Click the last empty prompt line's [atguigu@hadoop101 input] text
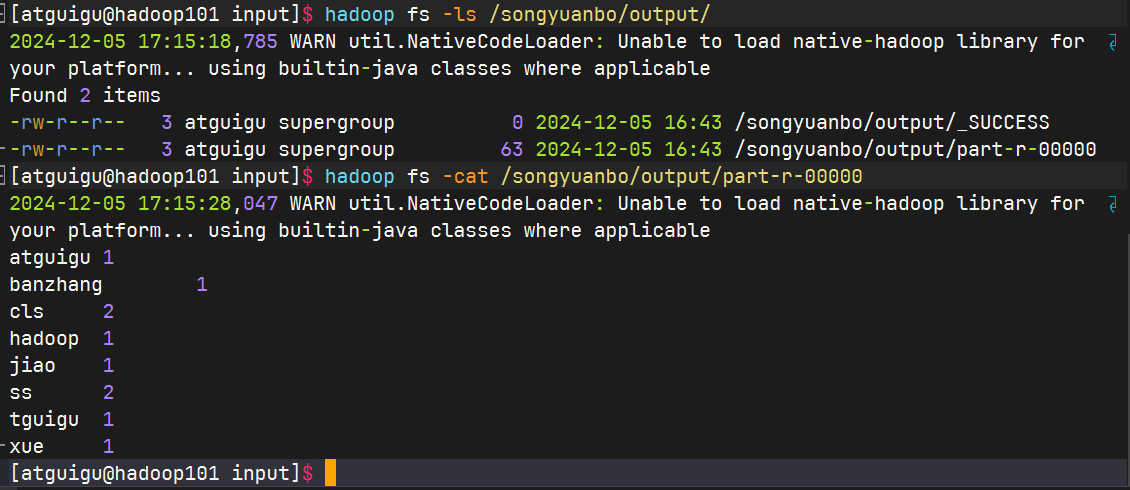Image resolution: width=1130 pixels, height=490 pixels. (x=155, y=473)
